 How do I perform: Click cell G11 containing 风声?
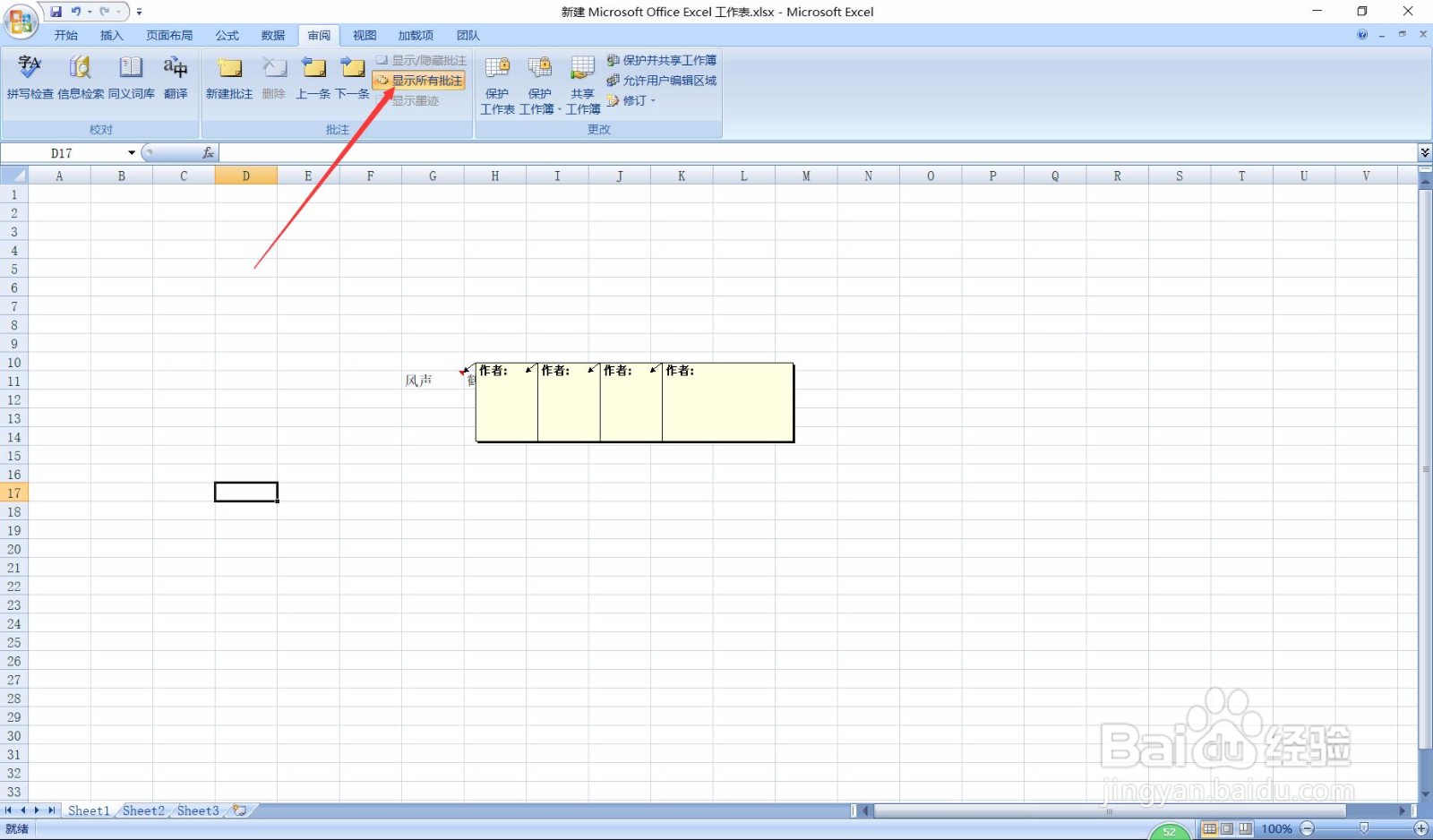tap(433, 381)
